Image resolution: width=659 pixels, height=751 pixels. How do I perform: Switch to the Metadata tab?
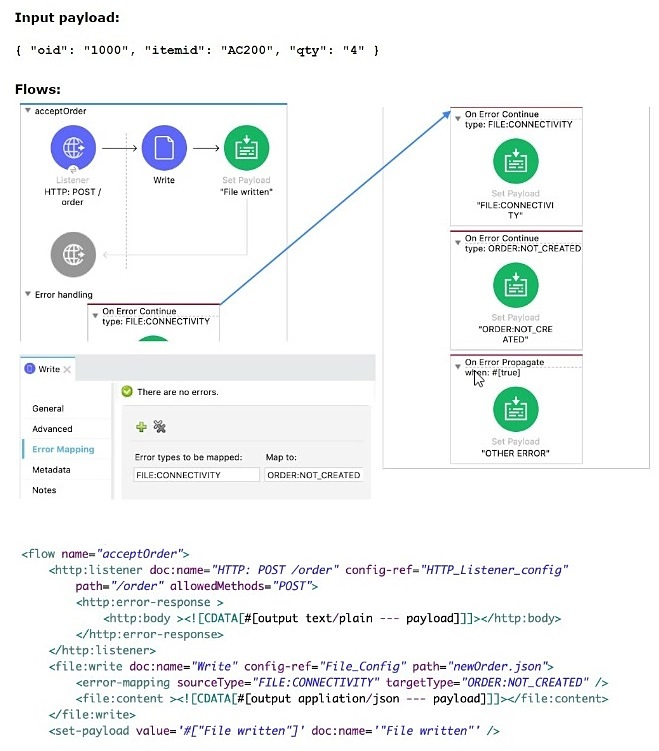[51, 470]
